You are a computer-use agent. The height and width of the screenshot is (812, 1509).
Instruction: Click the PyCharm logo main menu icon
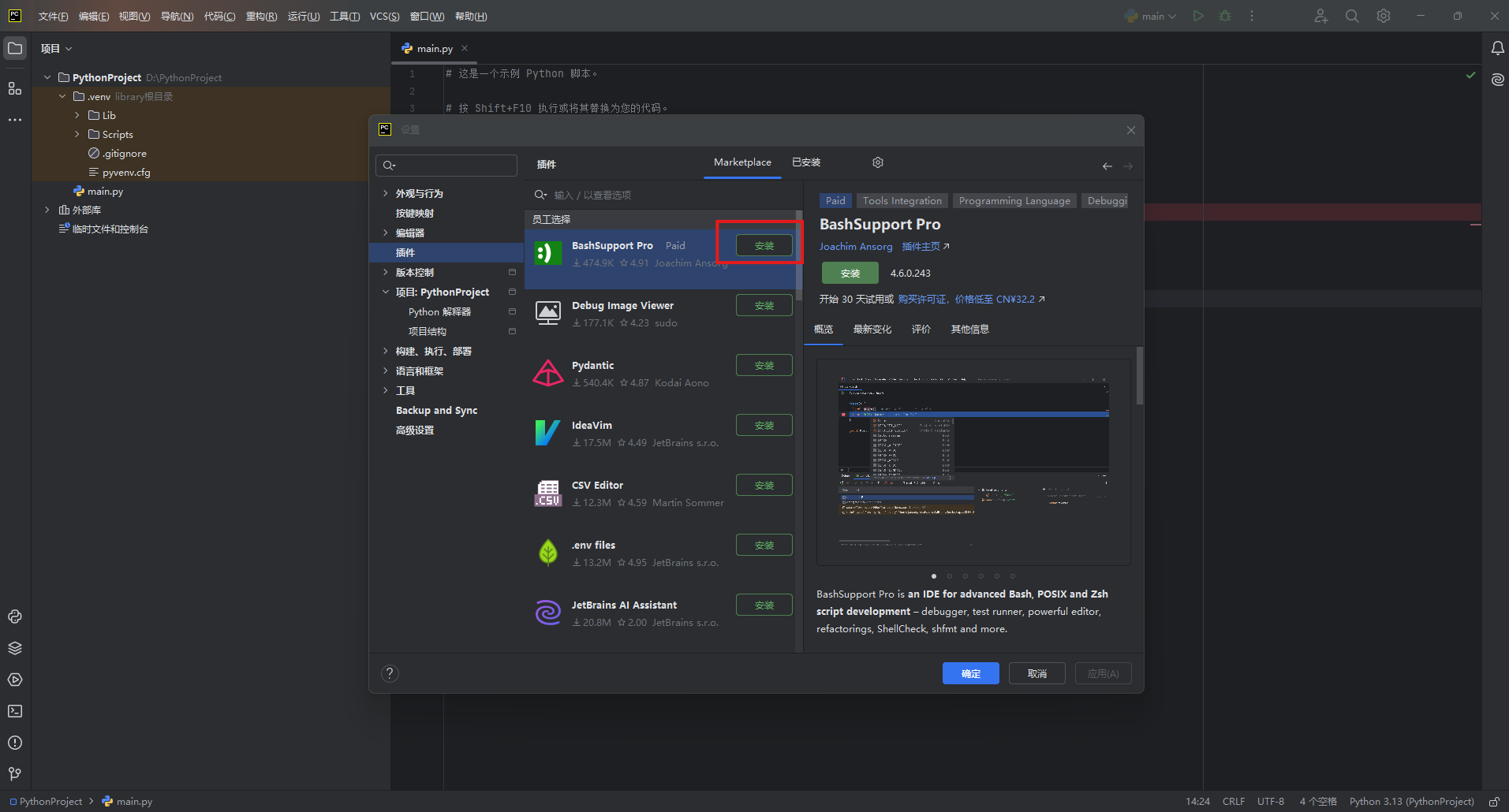coord(15,16)
